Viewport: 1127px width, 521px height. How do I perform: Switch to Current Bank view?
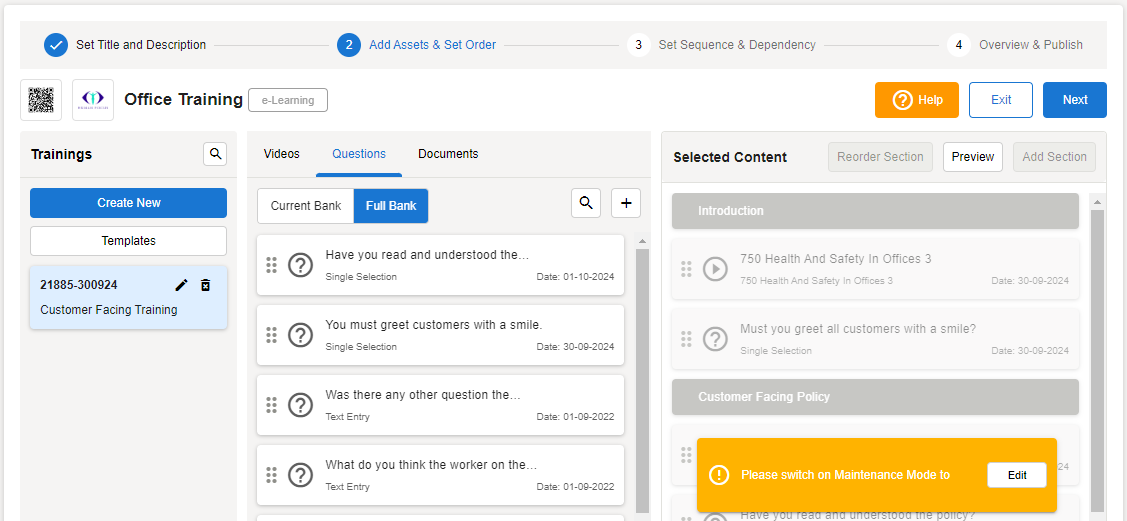[306, 206]
